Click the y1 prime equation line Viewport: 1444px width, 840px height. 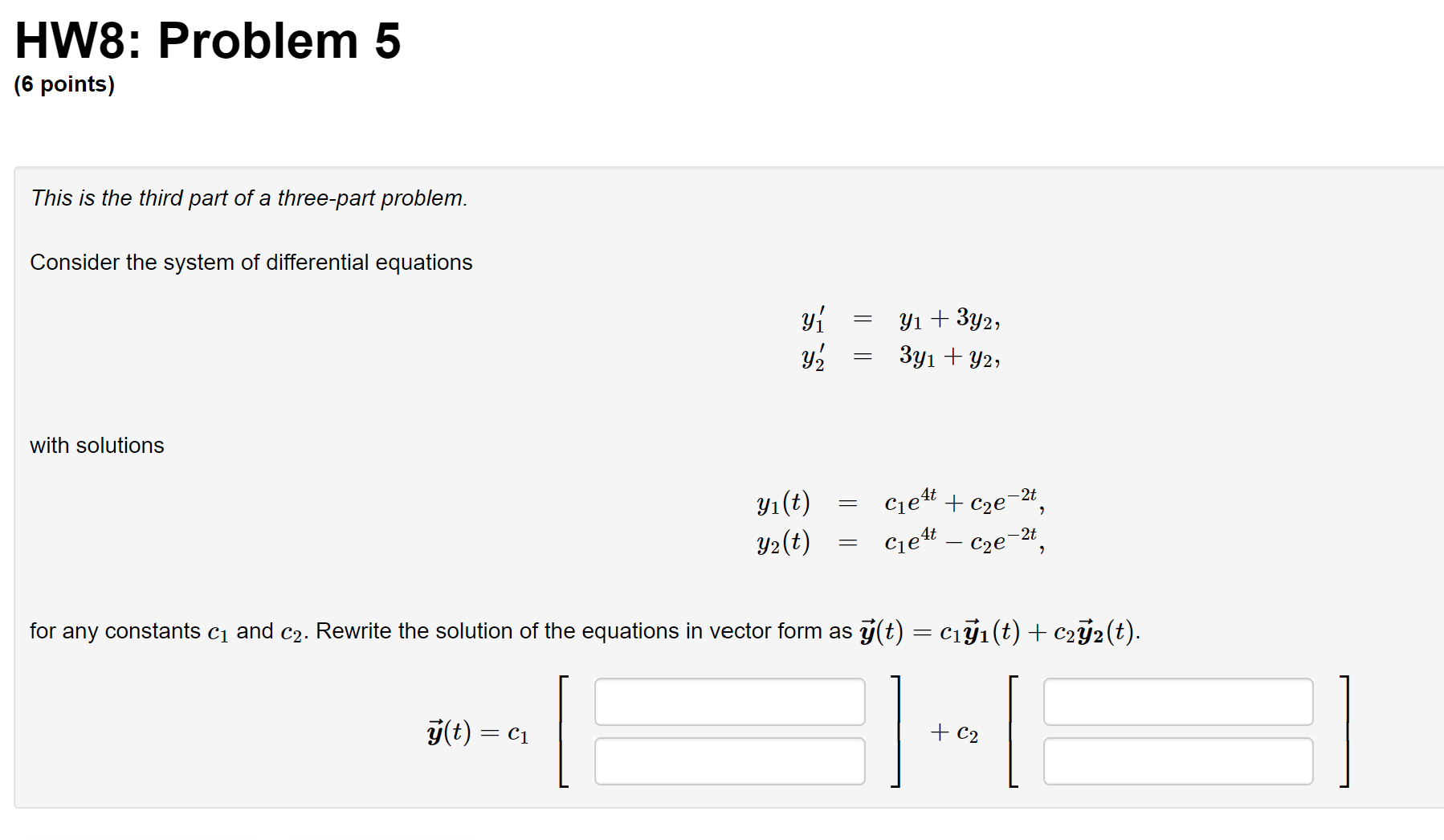tap(901, 318)
